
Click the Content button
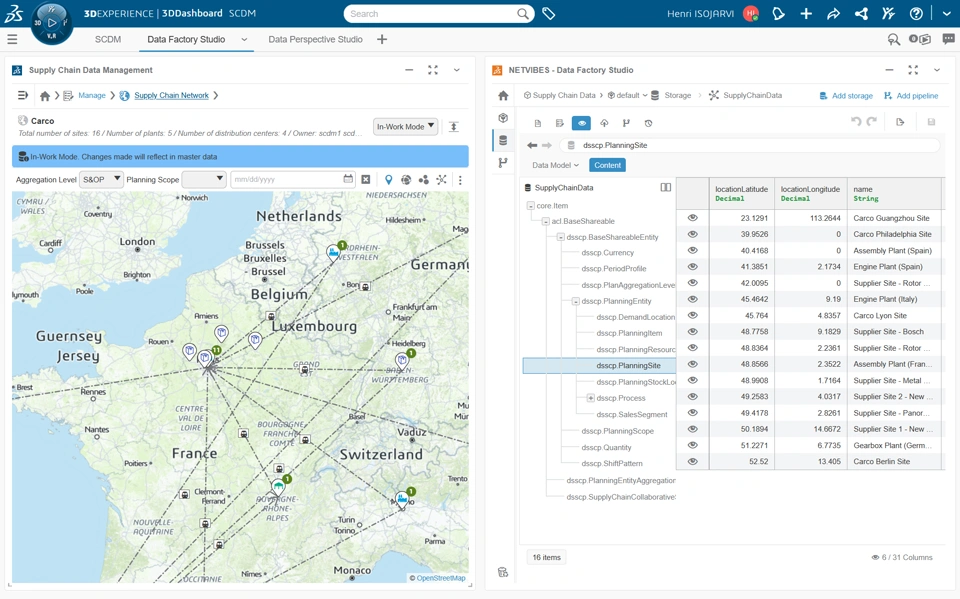(x=607, y=165)
